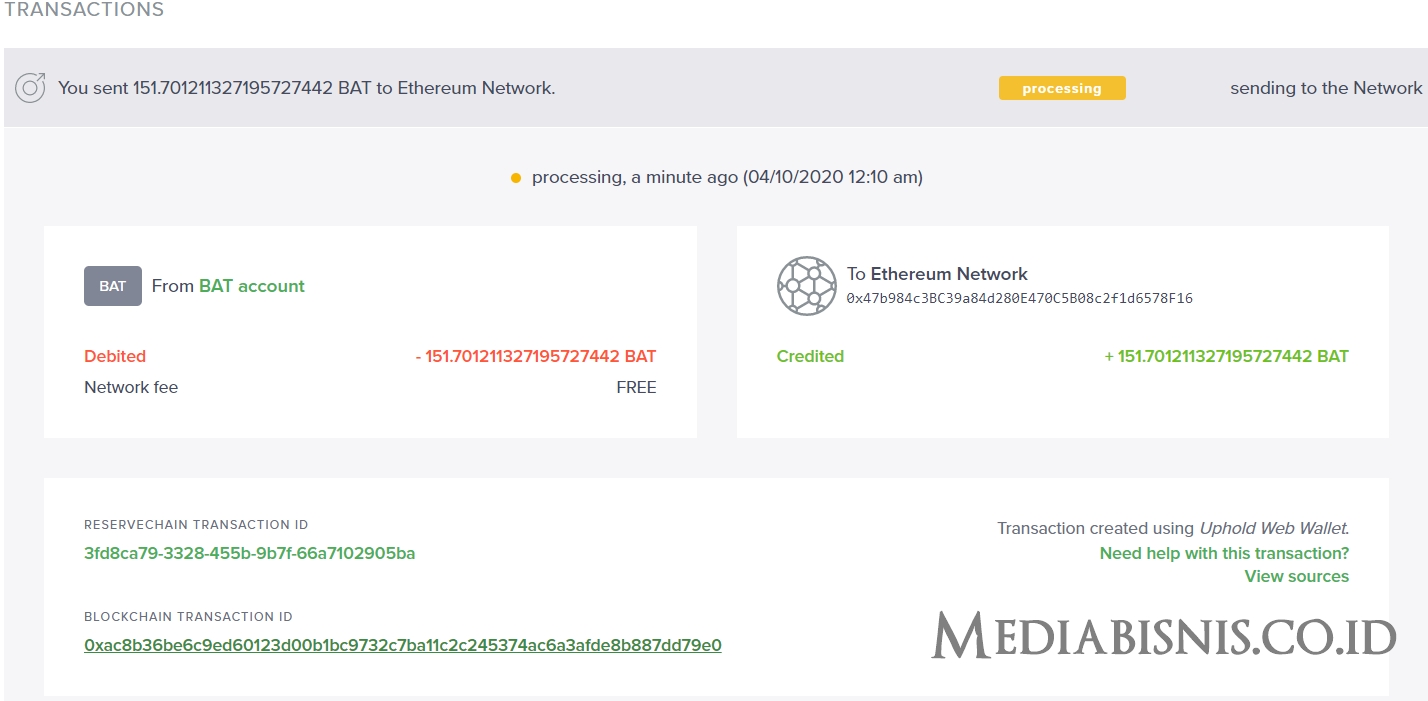Click the transaction timestamp line
Viewport: 1428px width, 701px height.
(727, 176)
